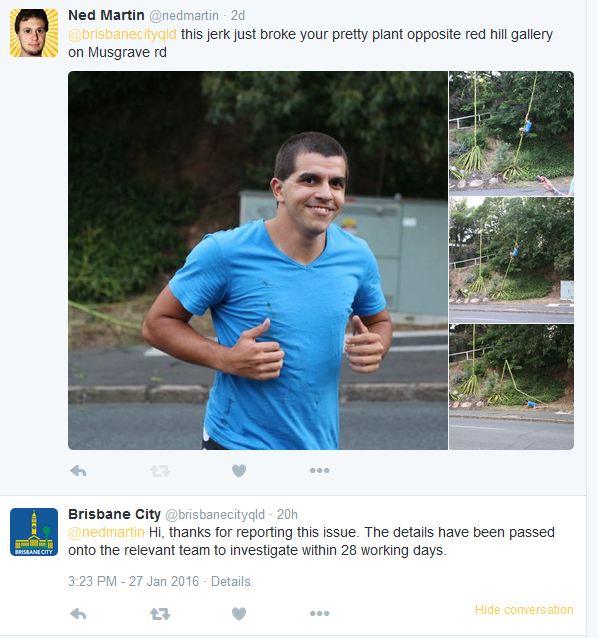
Task: Open @nedmartin mention in Brisbane City reply
Action: coord(106,532)
